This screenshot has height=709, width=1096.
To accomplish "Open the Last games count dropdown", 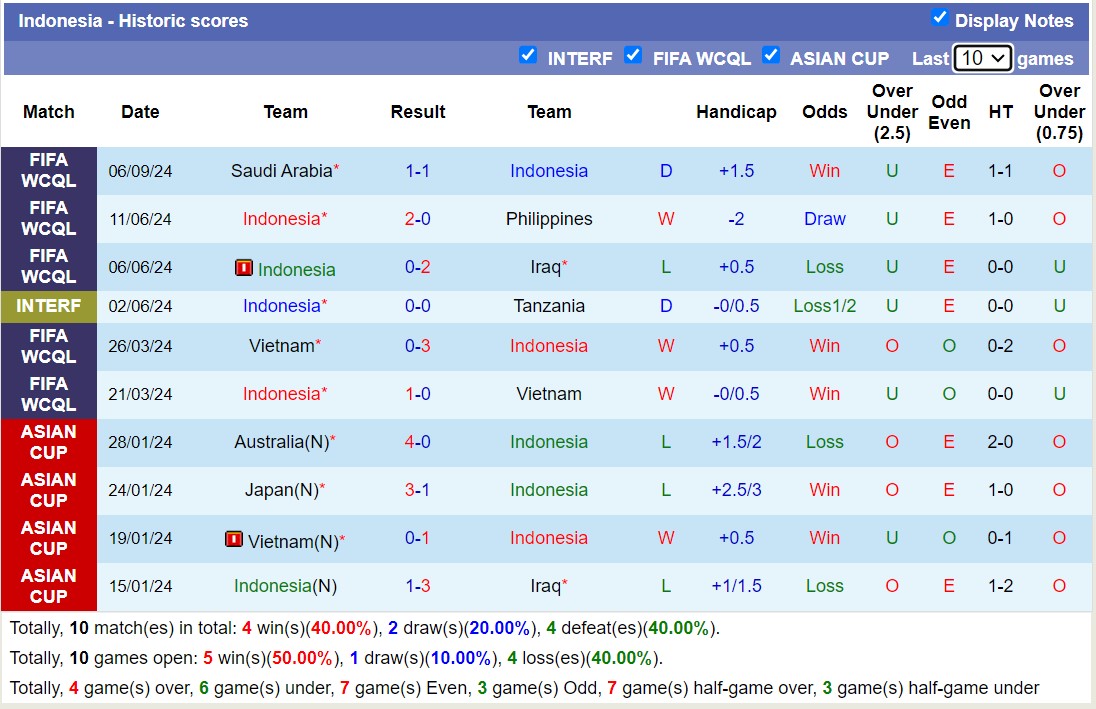I will coord(982,58).
